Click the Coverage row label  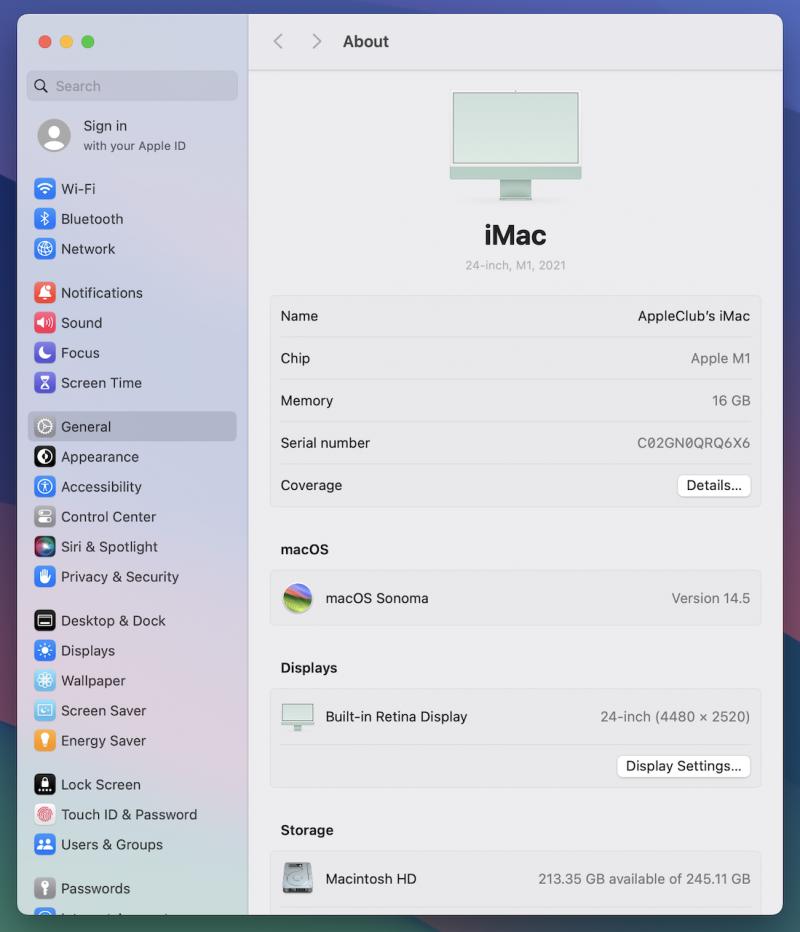311,486
